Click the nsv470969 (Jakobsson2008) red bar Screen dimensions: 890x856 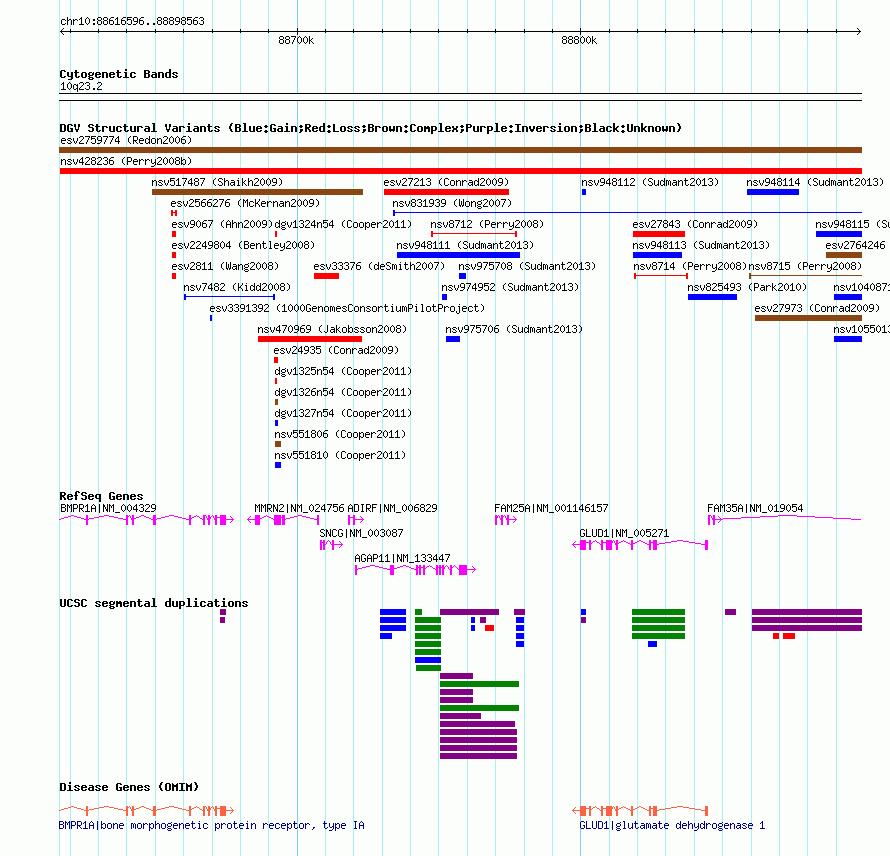click(310, 339)
